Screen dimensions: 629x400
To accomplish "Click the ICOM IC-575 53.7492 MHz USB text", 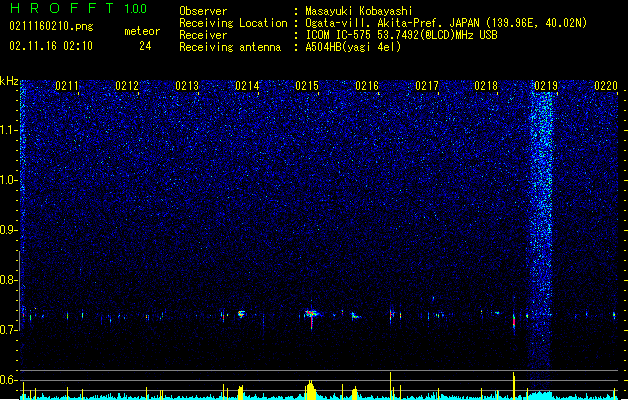I will [402, 35].
